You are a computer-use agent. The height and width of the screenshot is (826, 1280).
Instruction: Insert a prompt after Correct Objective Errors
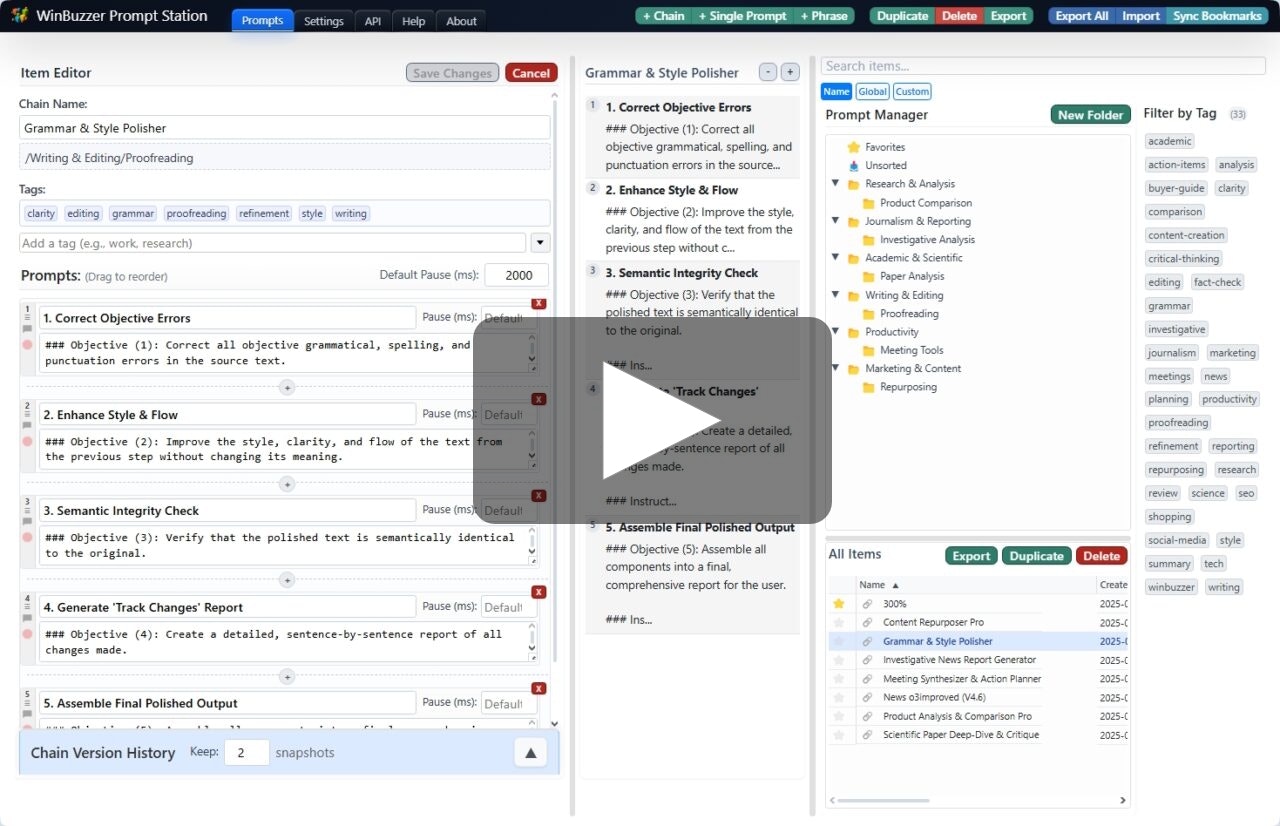click(287, 387)
